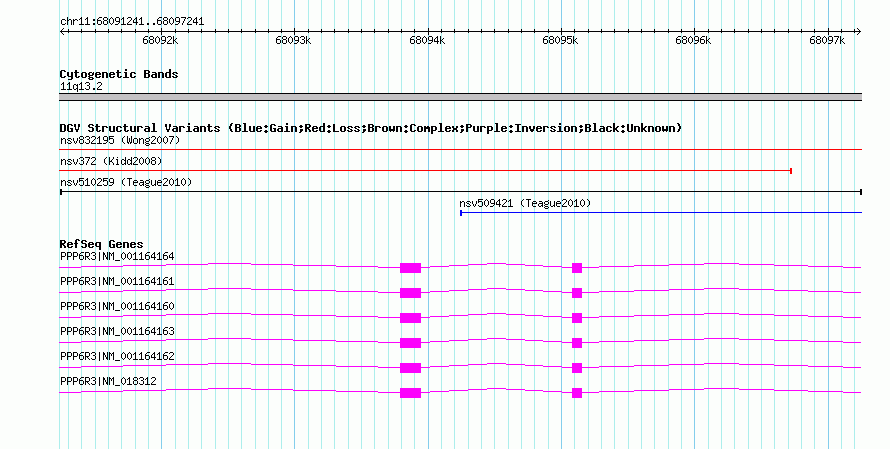Click the 11q13.2 band label

(x=81, y=87)
